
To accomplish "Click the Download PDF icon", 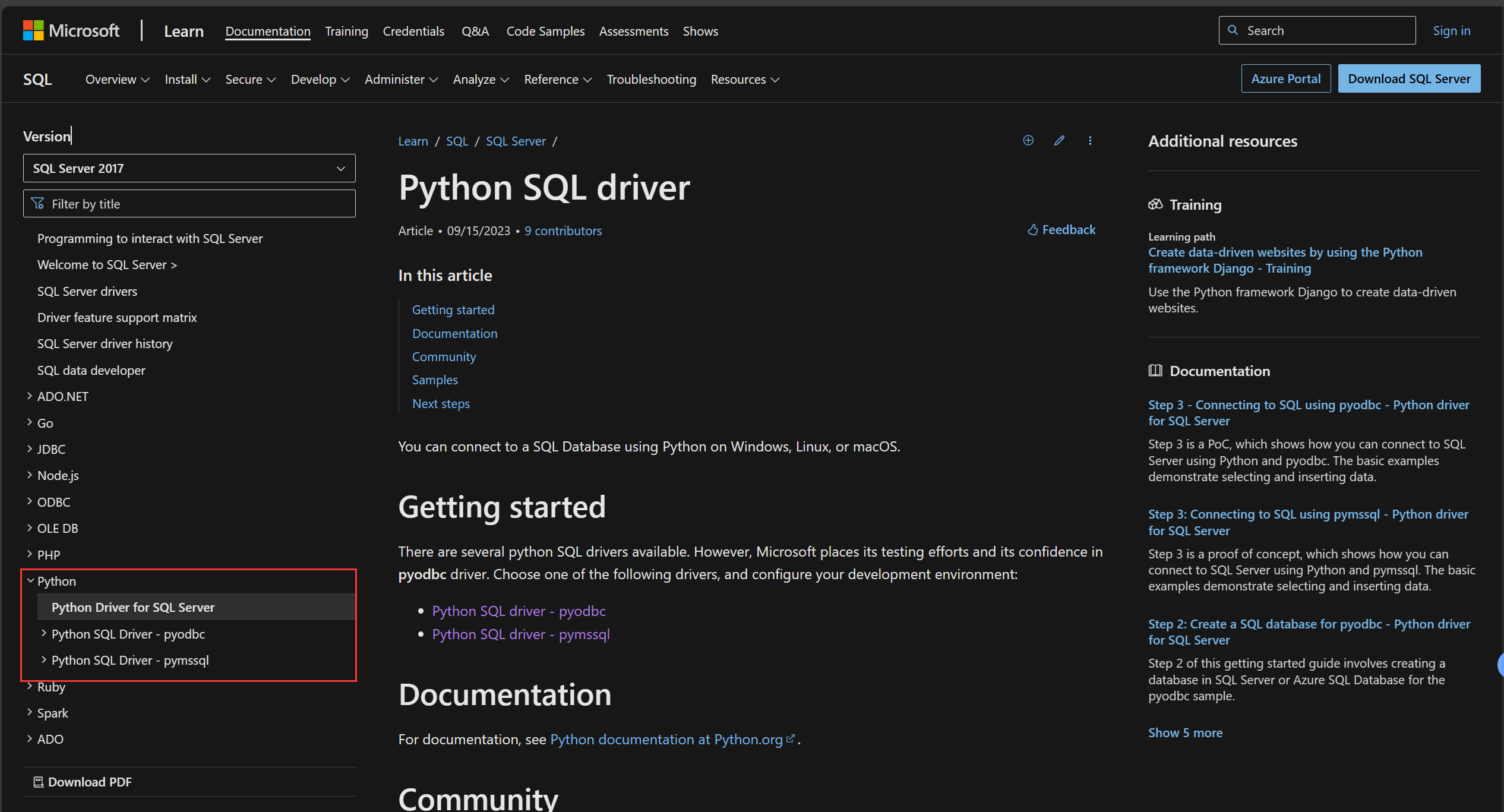I will tap(39, 782).
